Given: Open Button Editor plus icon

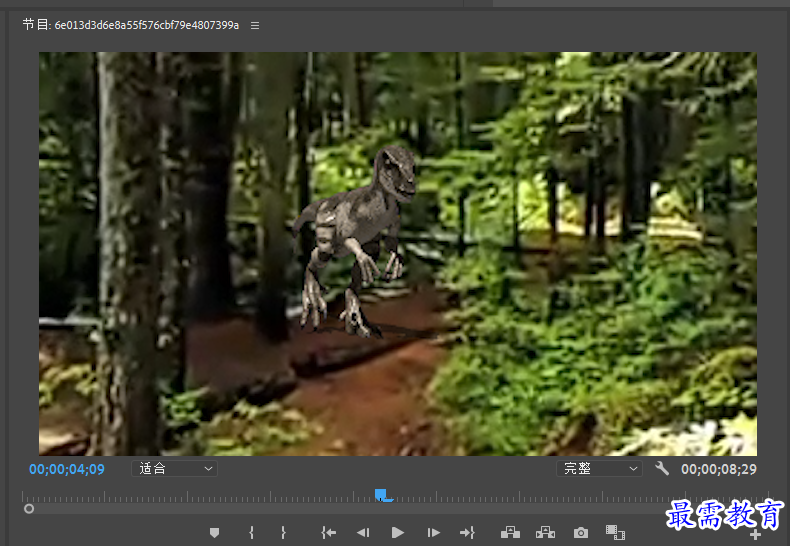Looking at the screenshot, I should click(755, 535).
